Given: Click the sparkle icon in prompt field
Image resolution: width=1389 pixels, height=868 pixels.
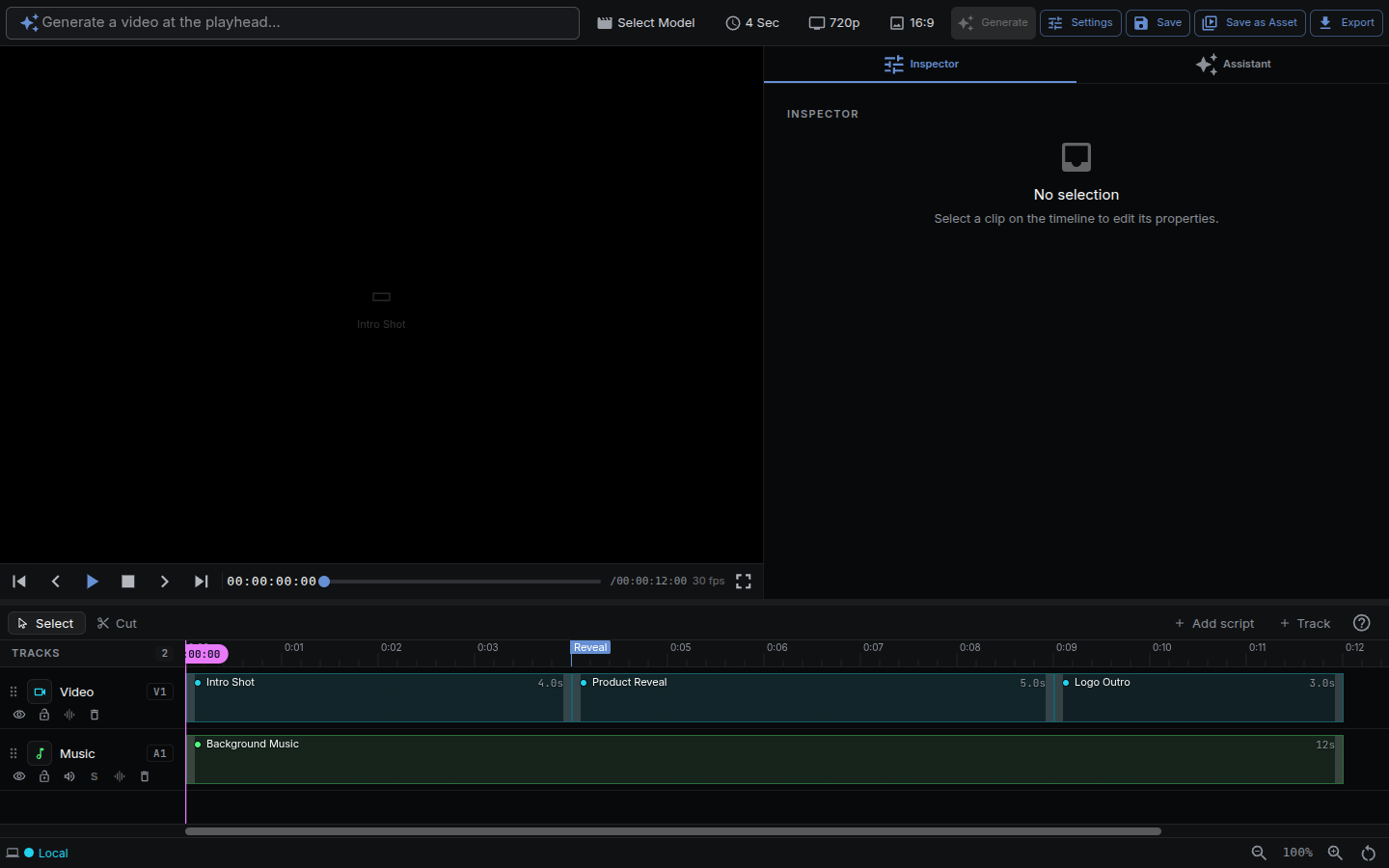Looking at the screenshot, I should pyautogui.click(x=30, y=23).
